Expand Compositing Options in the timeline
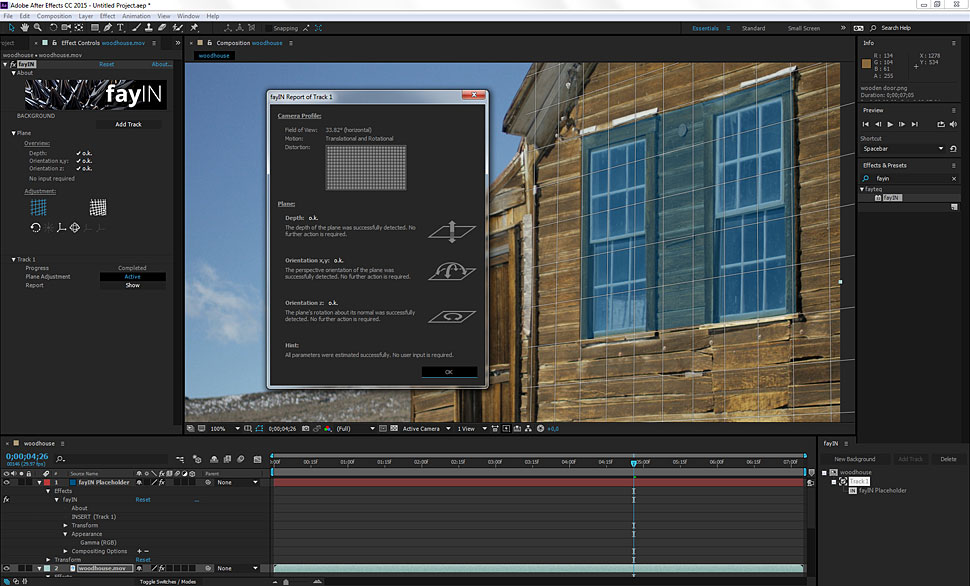970x586 pixels. coord(66,551)
